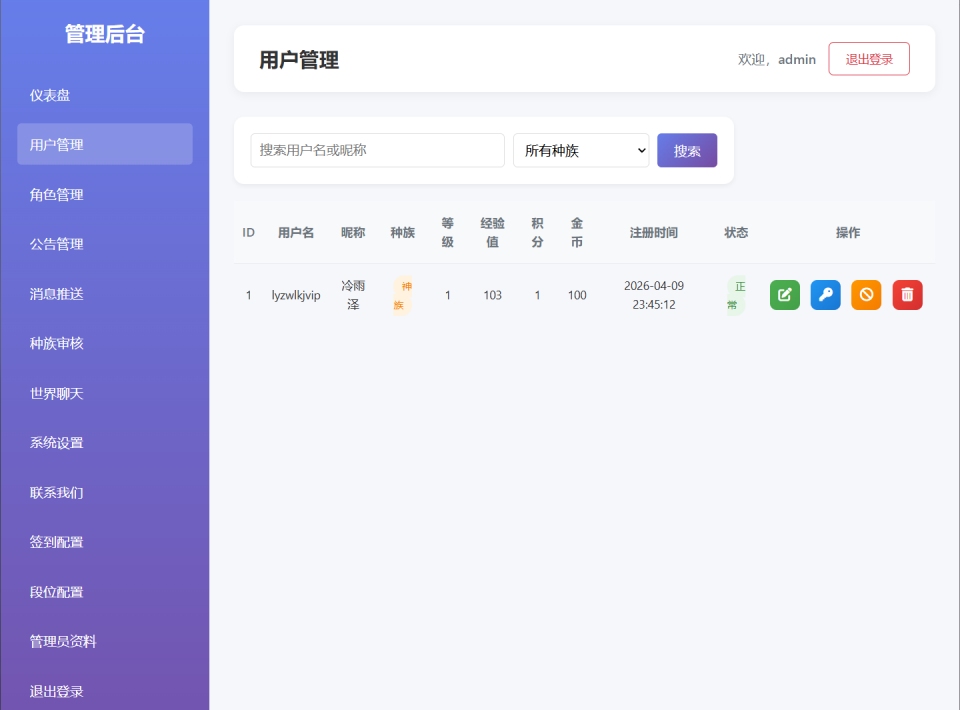Click the red trash delete icon

click(907, 295)
